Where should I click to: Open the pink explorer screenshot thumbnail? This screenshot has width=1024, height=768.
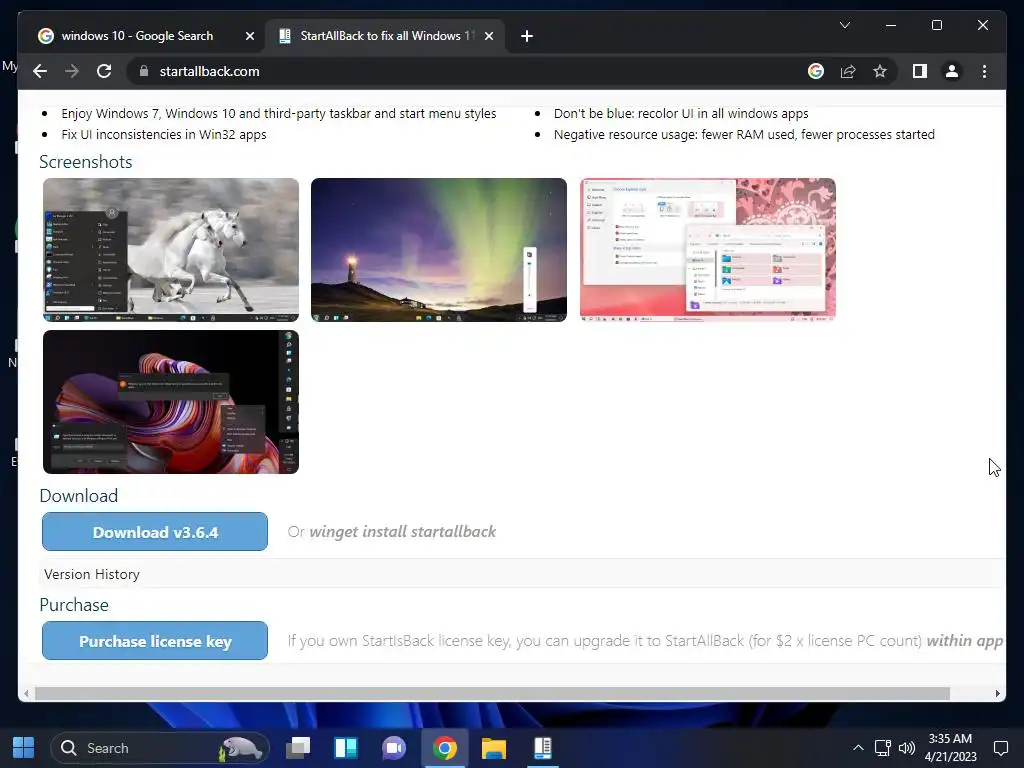pyautogui.click(x=708, y=249)
